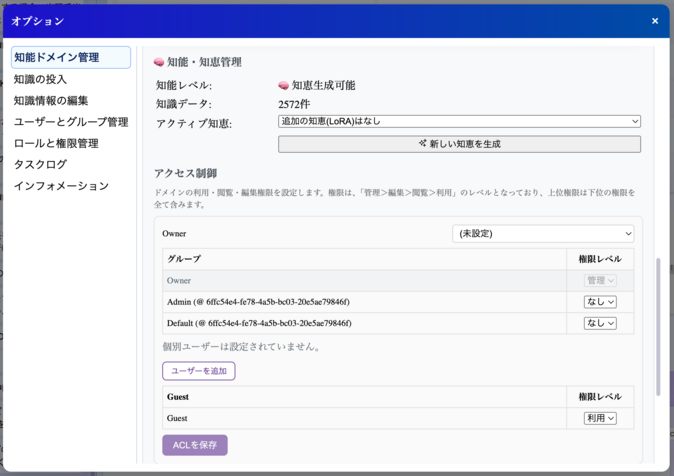The width and height of the screenshot is (674, 476).
Task: Click 新しい知恵を生成 button
Action: pyautogui.click(x=459, y=144)
